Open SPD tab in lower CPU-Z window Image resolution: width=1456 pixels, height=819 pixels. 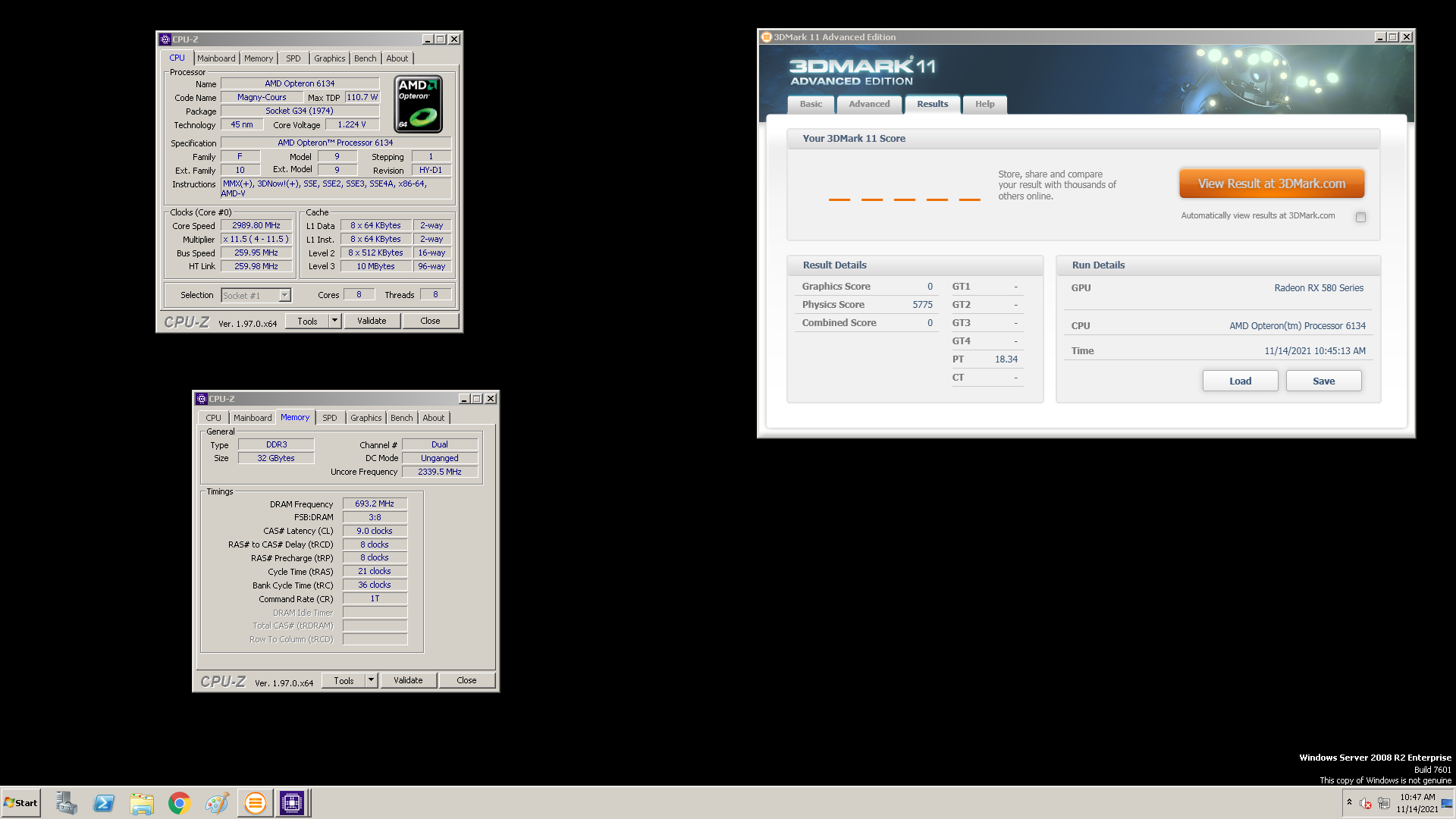click(330, 418)
